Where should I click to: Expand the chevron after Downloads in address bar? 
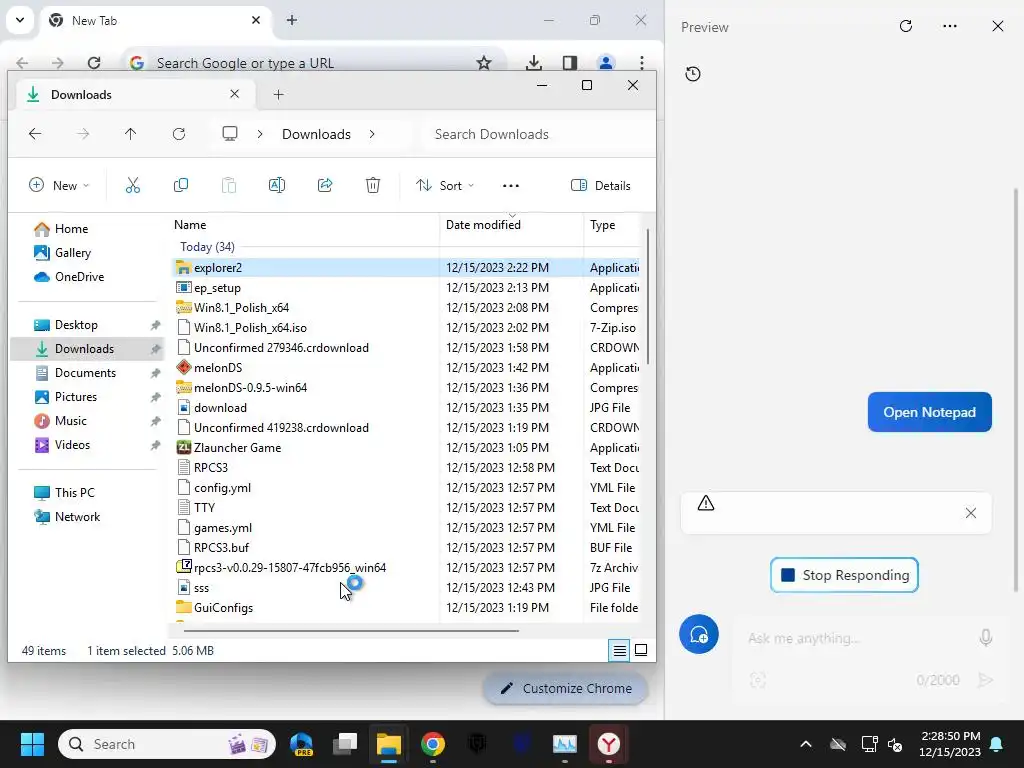tap(372, 134)
